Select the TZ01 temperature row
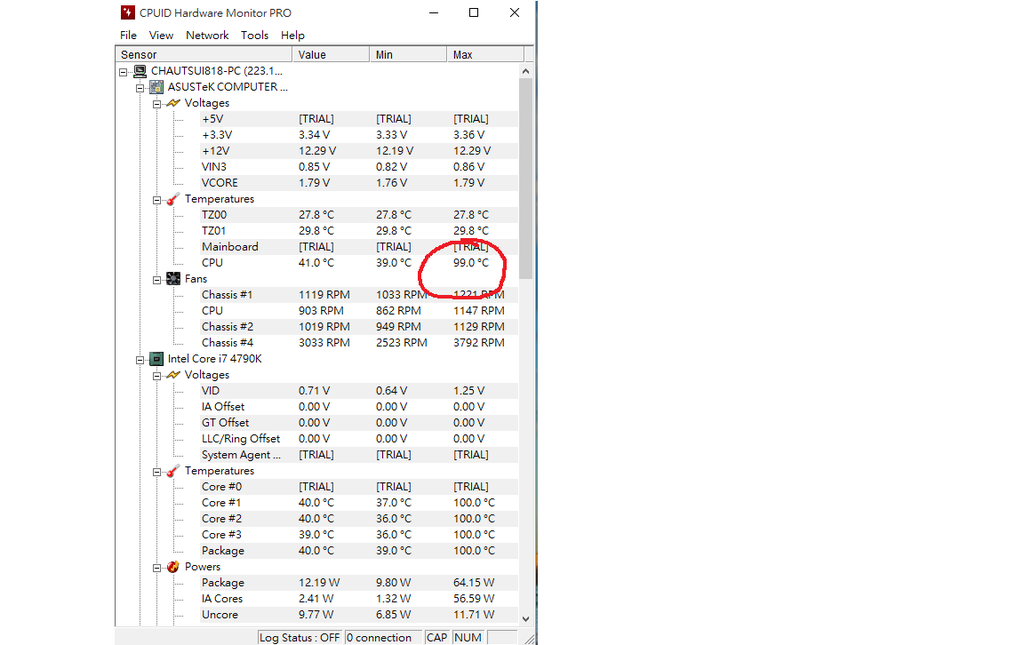Screen dimensions: 1024x645 click(359, 231)
